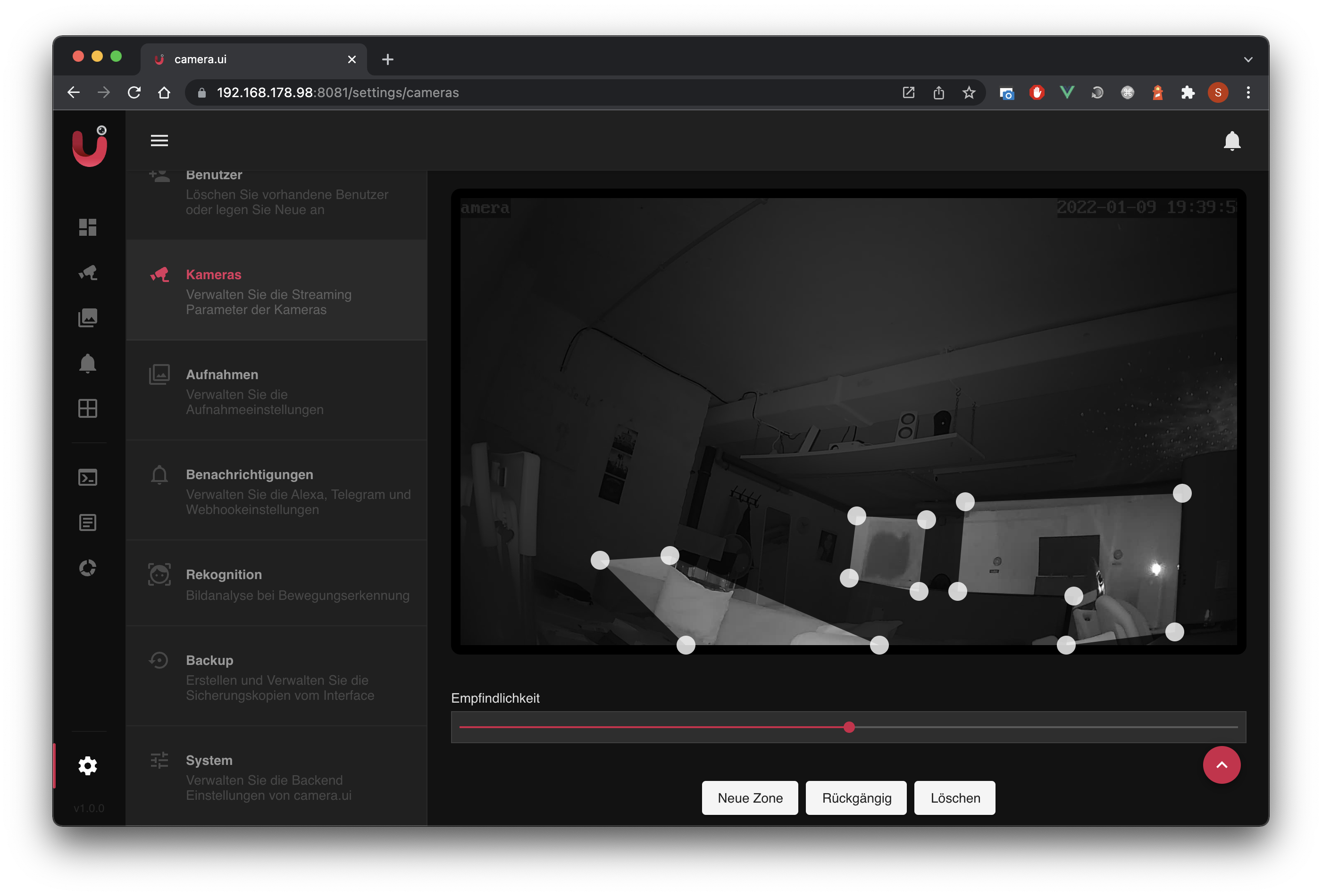Open settings gear icon in sidebar
The image size is (1322, 896).
(88, 766)
